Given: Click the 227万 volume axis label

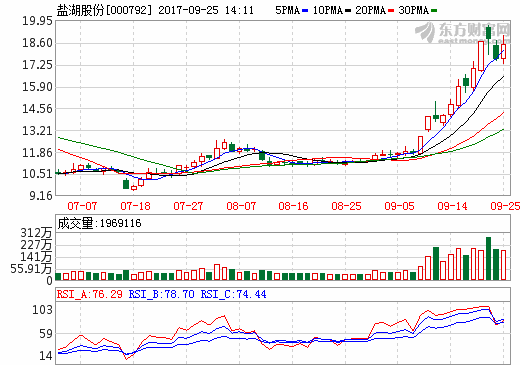Looking at the screenshot, I should [x=36, y=245].
